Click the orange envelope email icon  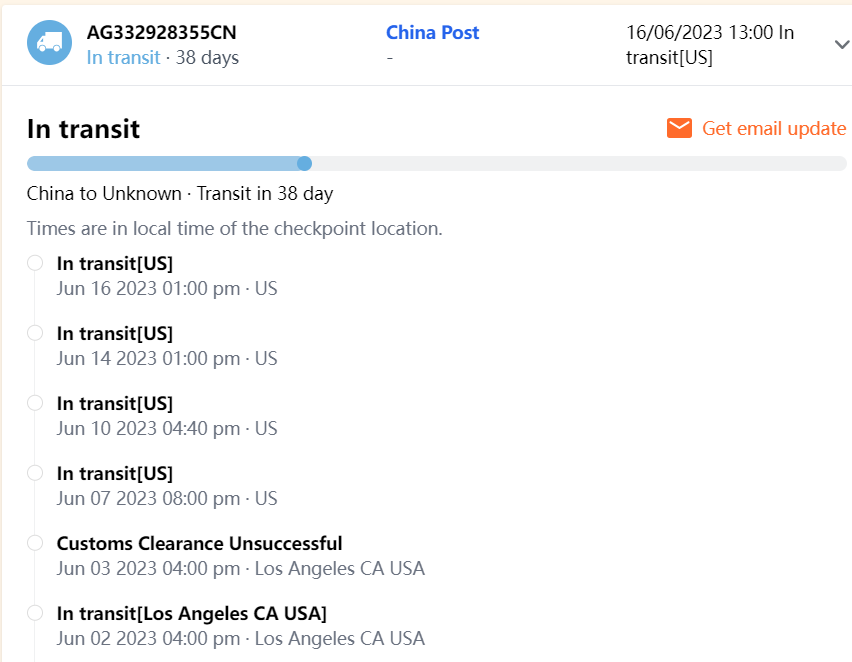tap(679, 128)
